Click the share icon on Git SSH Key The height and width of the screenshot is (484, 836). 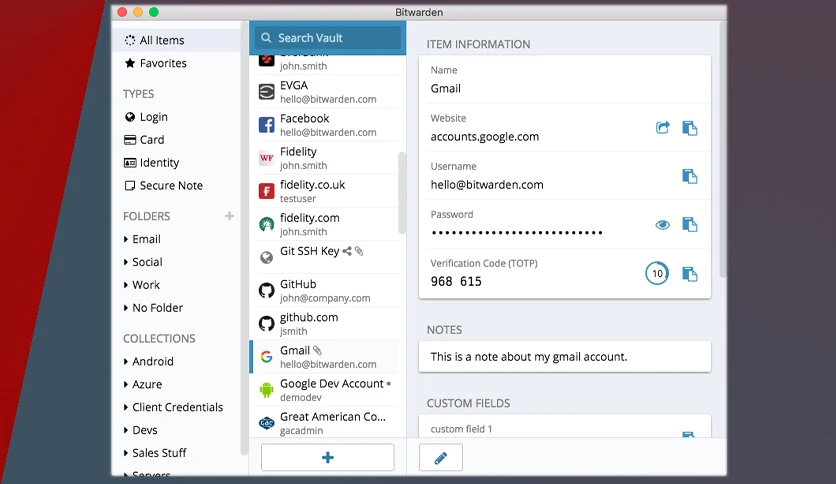[347, 251]
